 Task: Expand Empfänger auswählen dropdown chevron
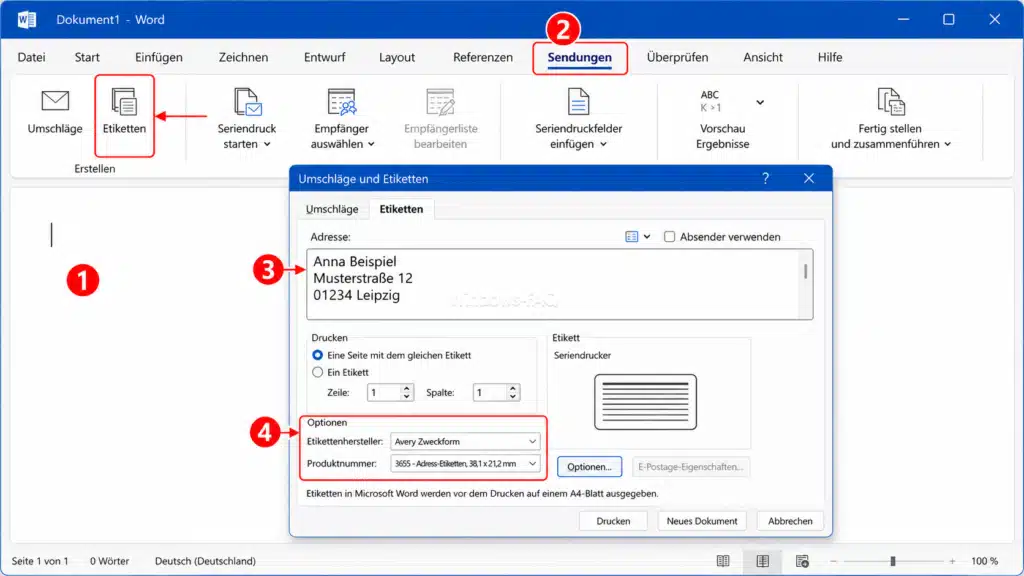pos(371,144)
